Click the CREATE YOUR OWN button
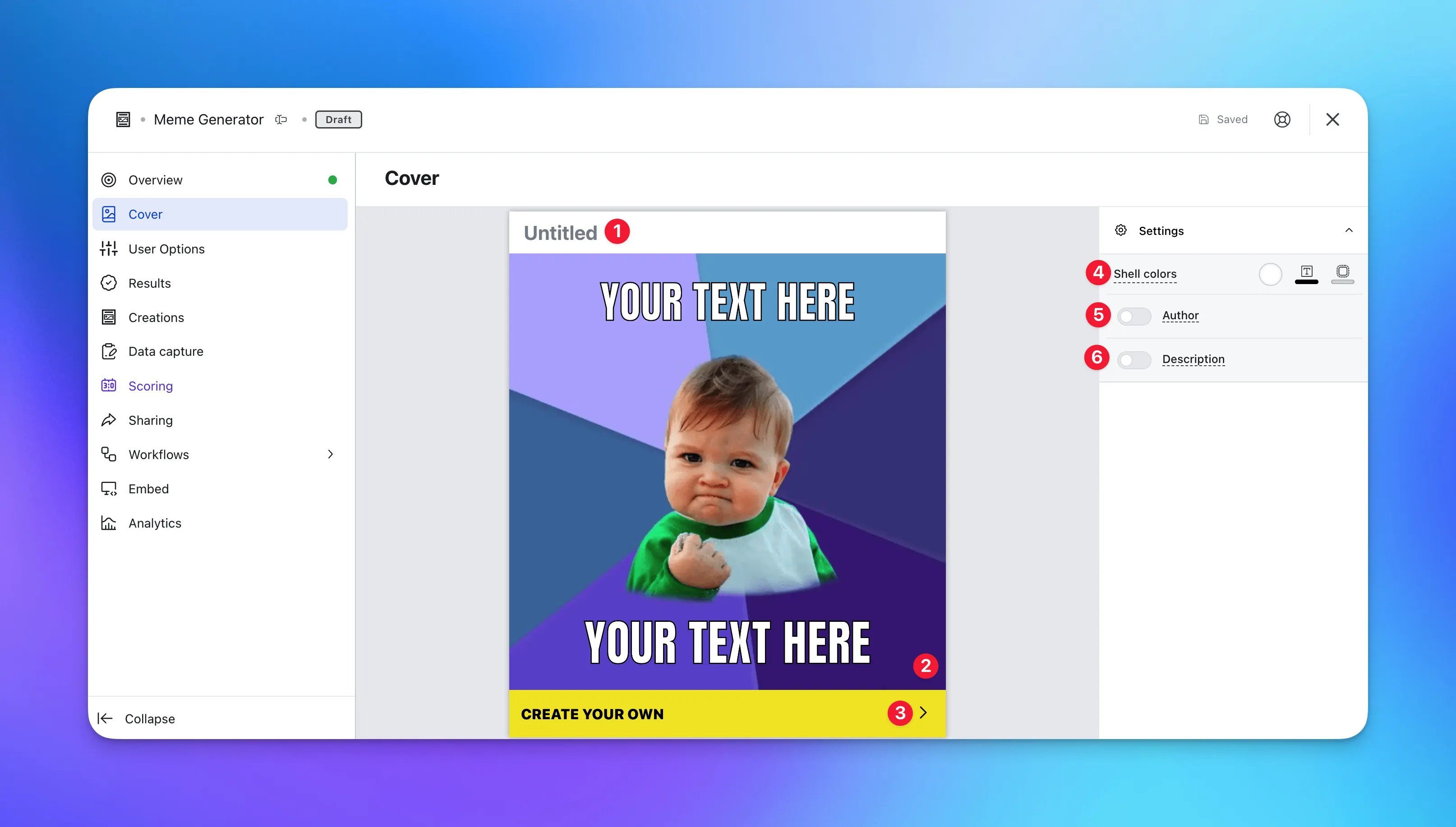Screen dimensions: 1456x827 727,713
